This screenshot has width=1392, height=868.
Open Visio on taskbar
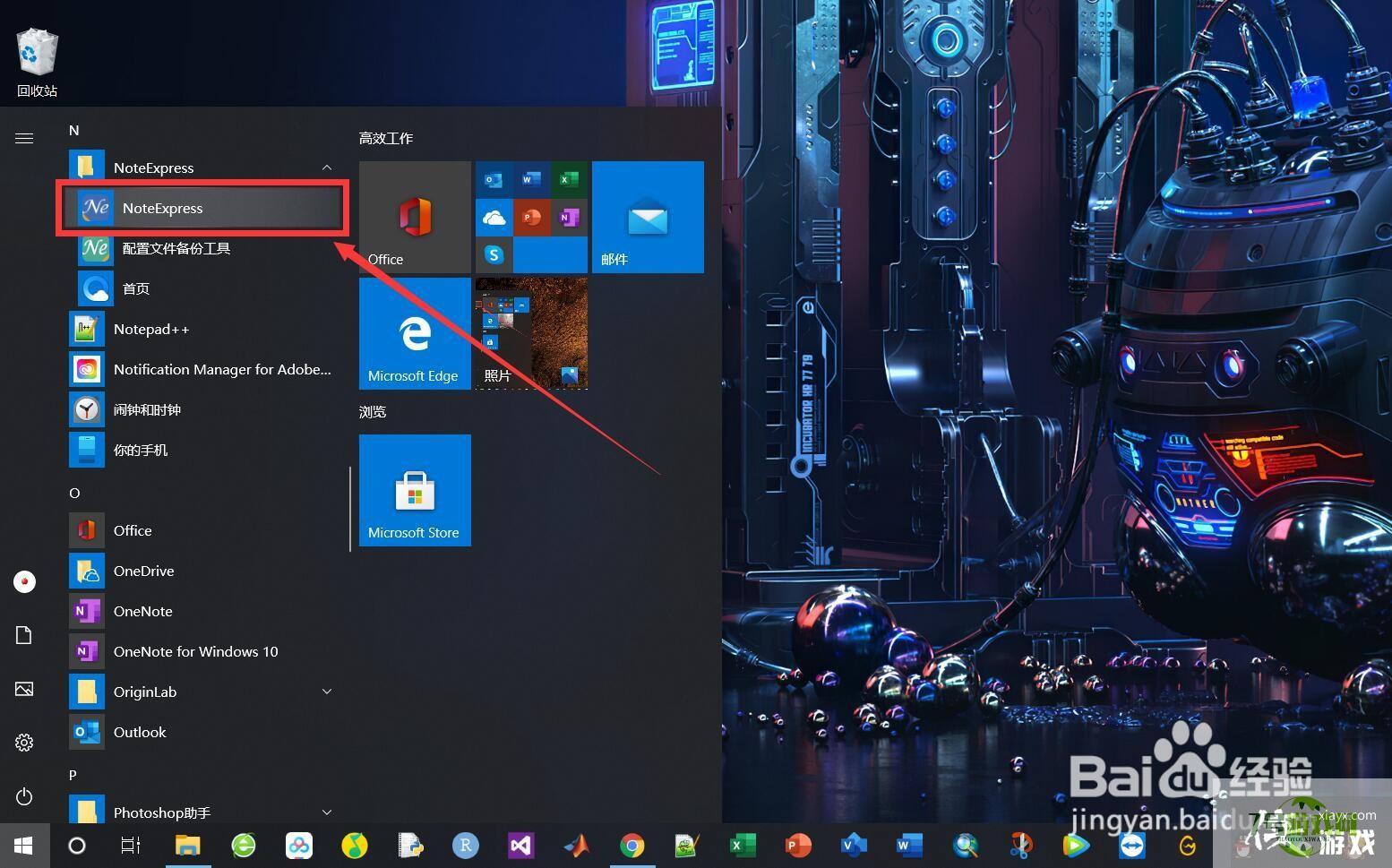(x=854, y=845)
